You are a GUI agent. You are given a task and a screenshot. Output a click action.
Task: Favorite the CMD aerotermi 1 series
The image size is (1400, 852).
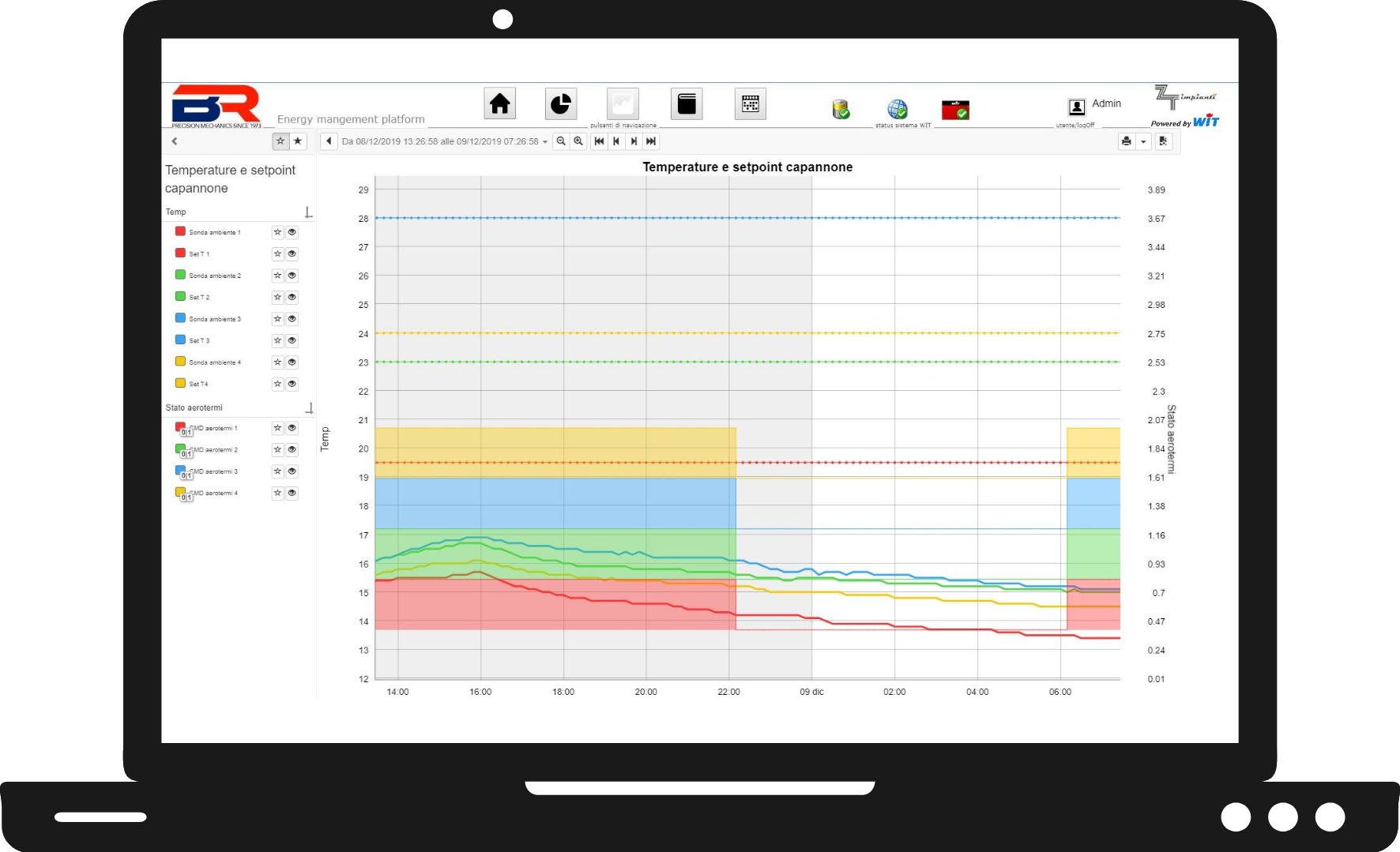point(277,428)
